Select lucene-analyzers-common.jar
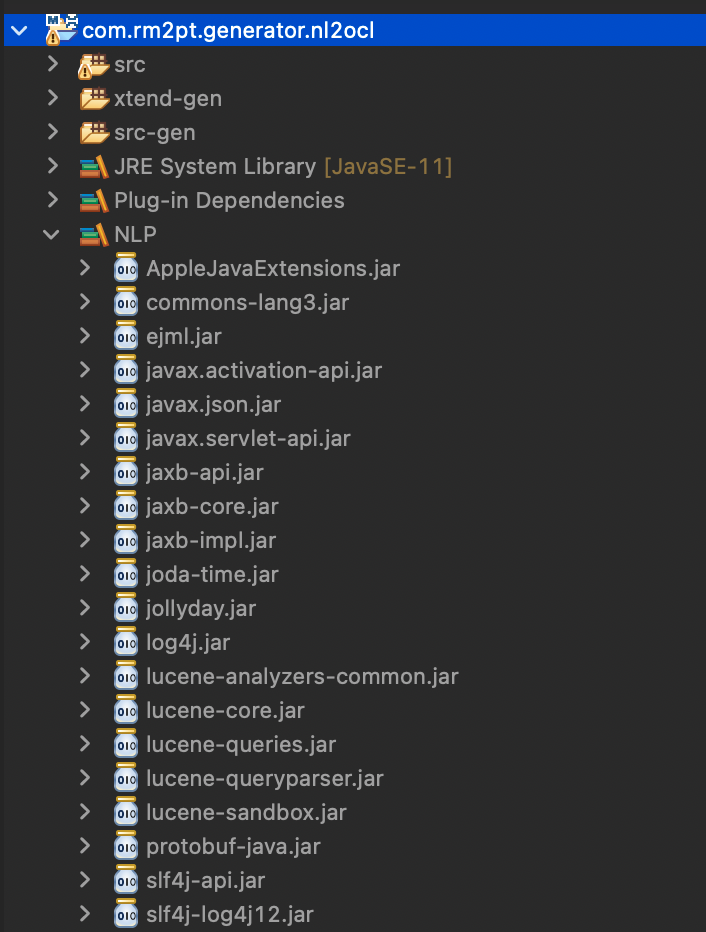Screen dimensions: 706x932 tap(302, 676)
